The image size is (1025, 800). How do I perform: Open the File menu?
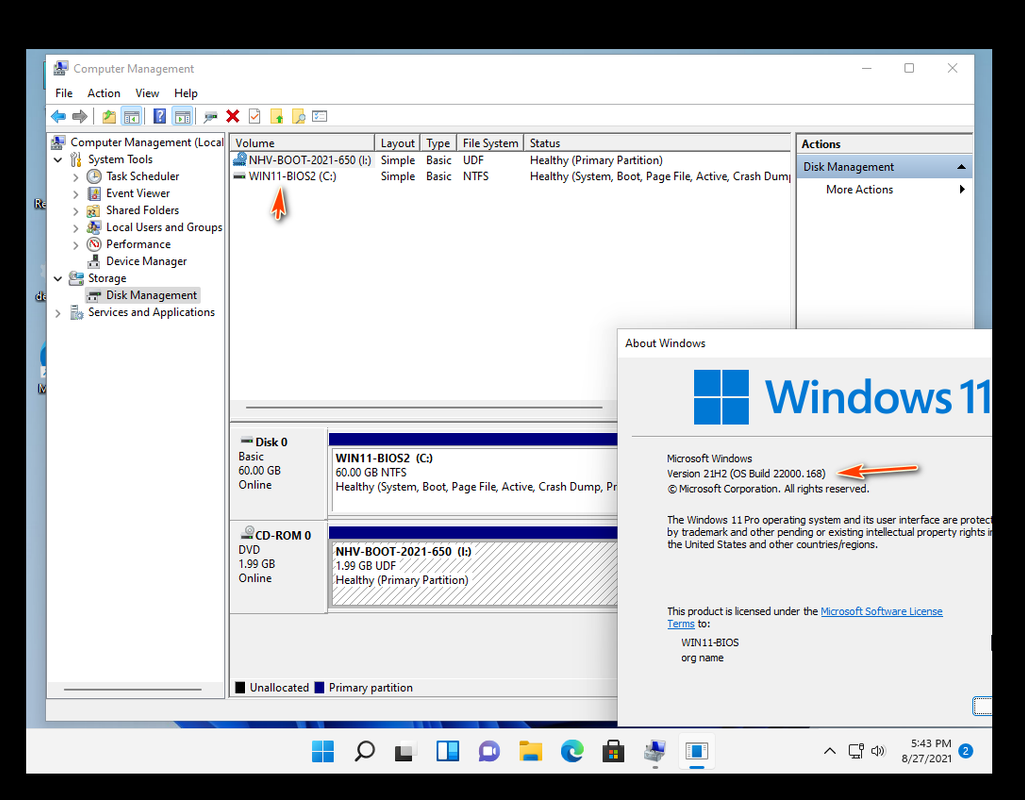tap(63, 93)
